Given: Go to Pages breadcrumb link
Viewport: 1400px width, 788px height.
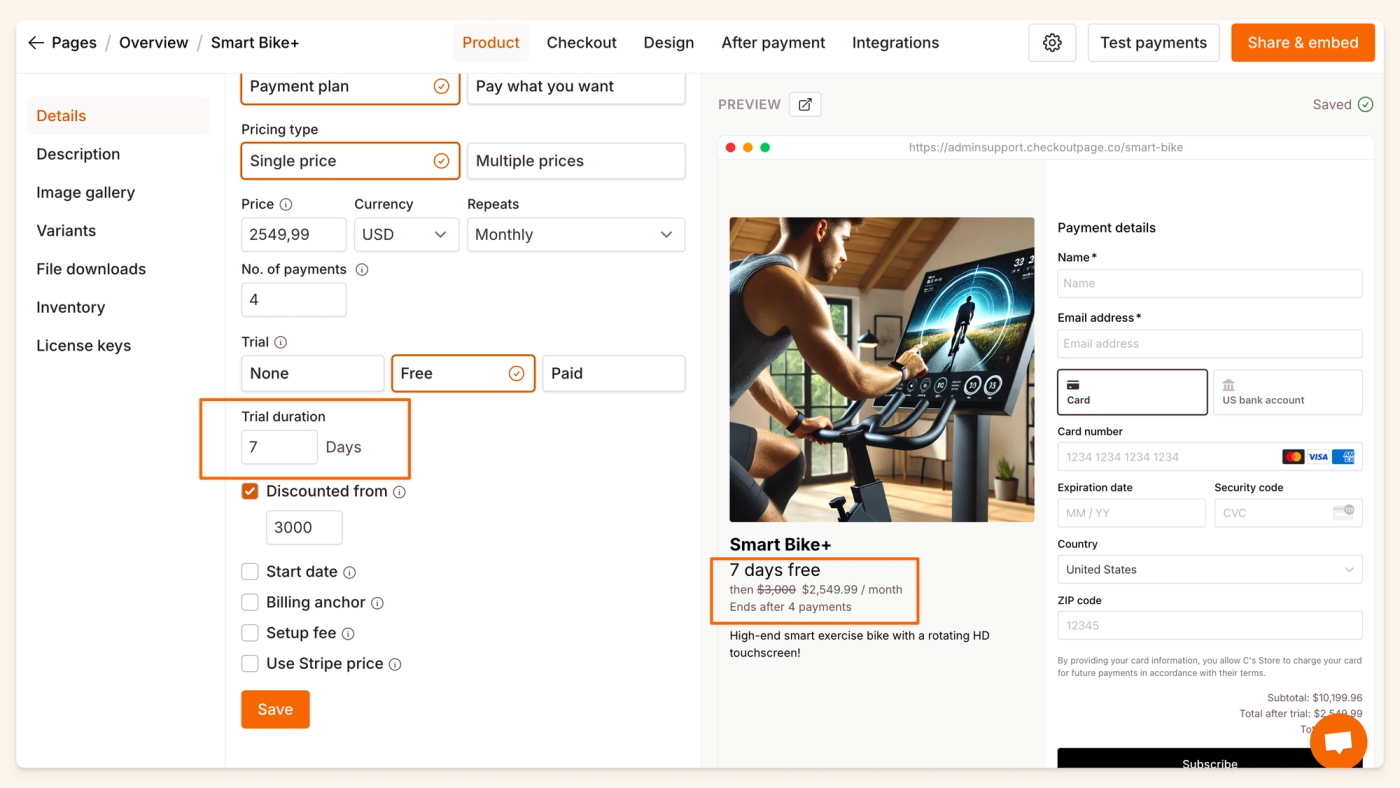Looking at the screenshot, I should [74, 43].
